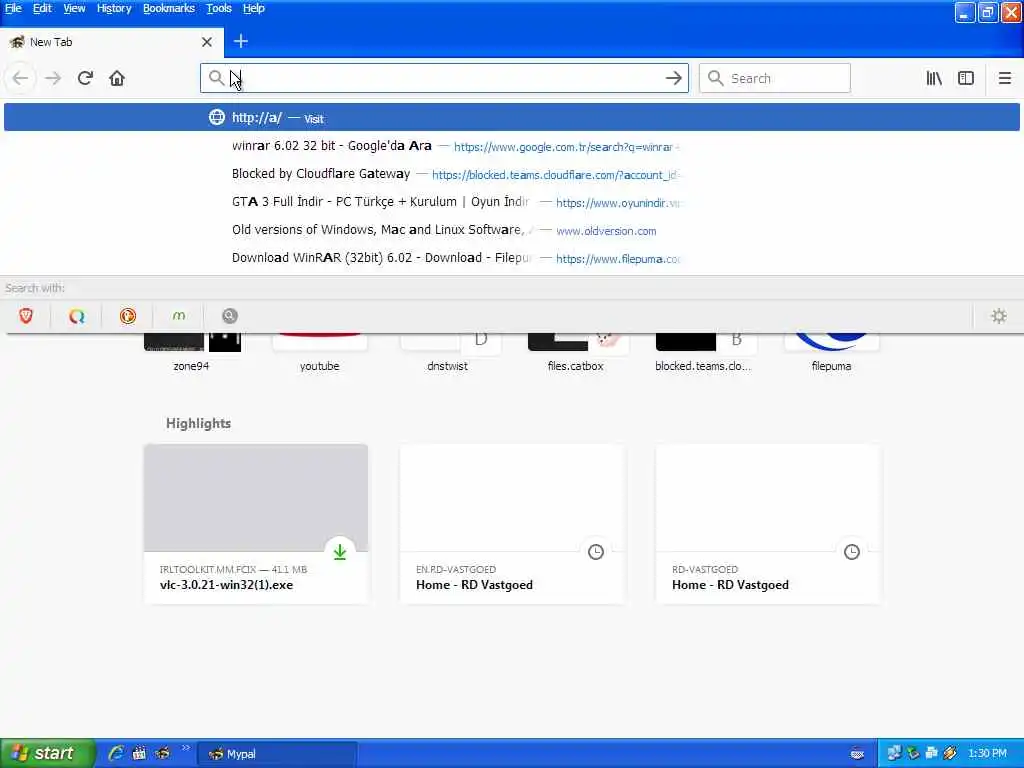Open Old versions of Windows suggestion
Viewport: 1024px width, 768px height.
click(511, 231)
